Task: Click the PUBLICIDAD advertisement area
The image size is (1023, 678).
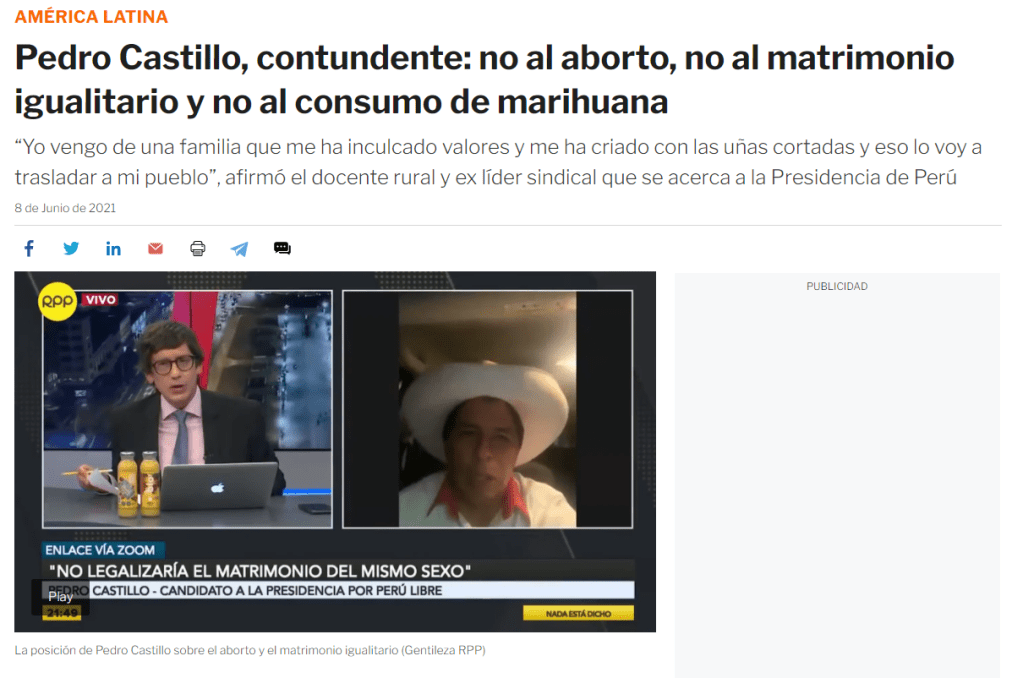Action: pyautogui.click(x=837, y=475)
